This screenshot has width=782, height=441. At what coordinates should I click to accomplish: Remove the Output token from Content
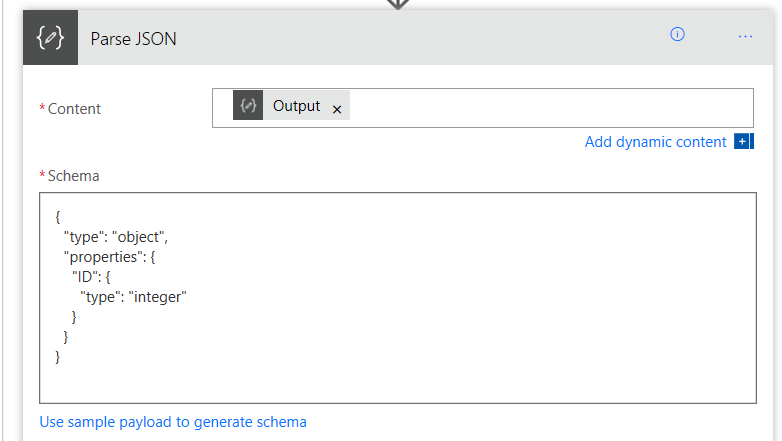coord(337,109)
